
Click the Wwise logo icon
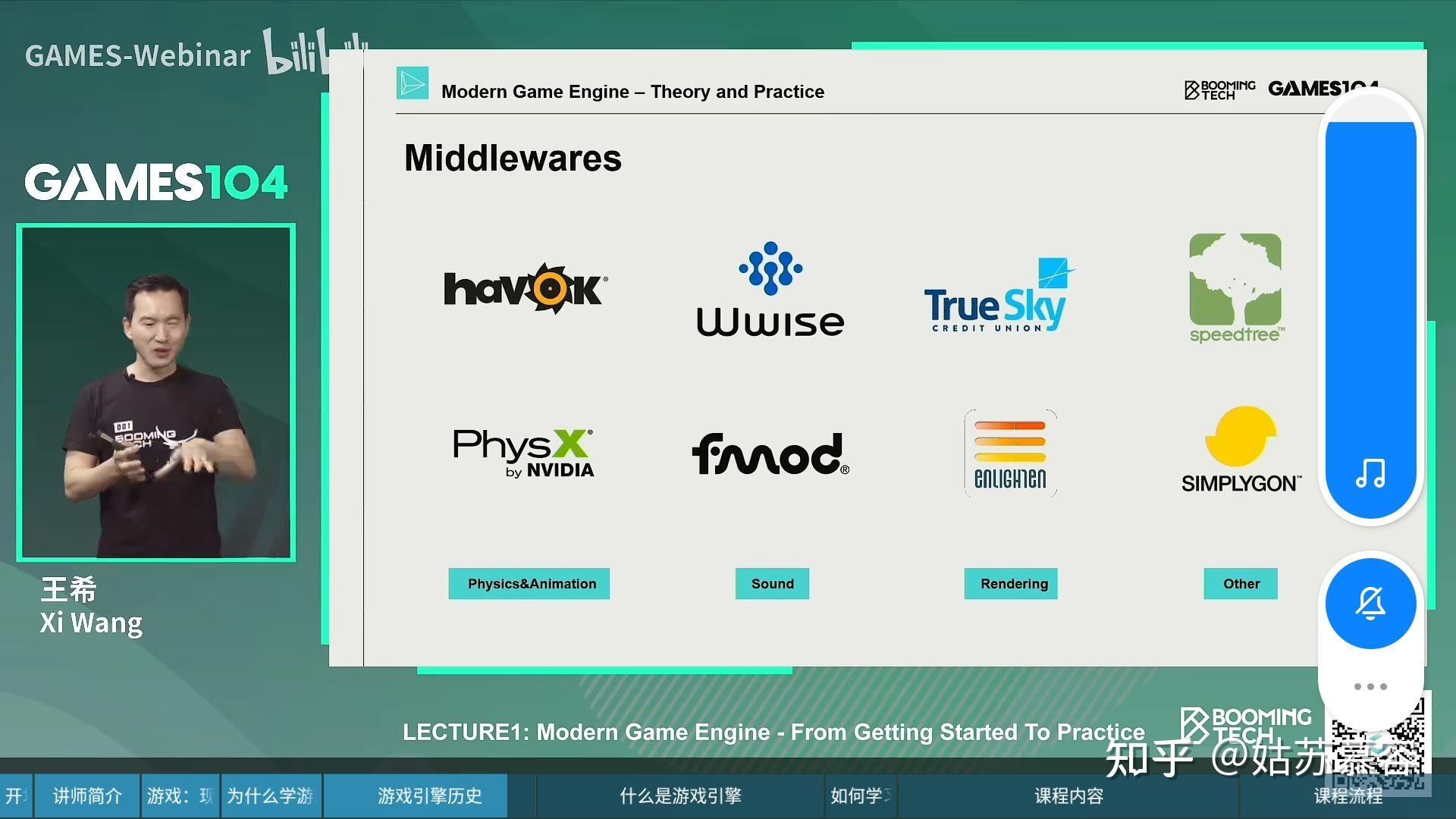coord(770,268)
